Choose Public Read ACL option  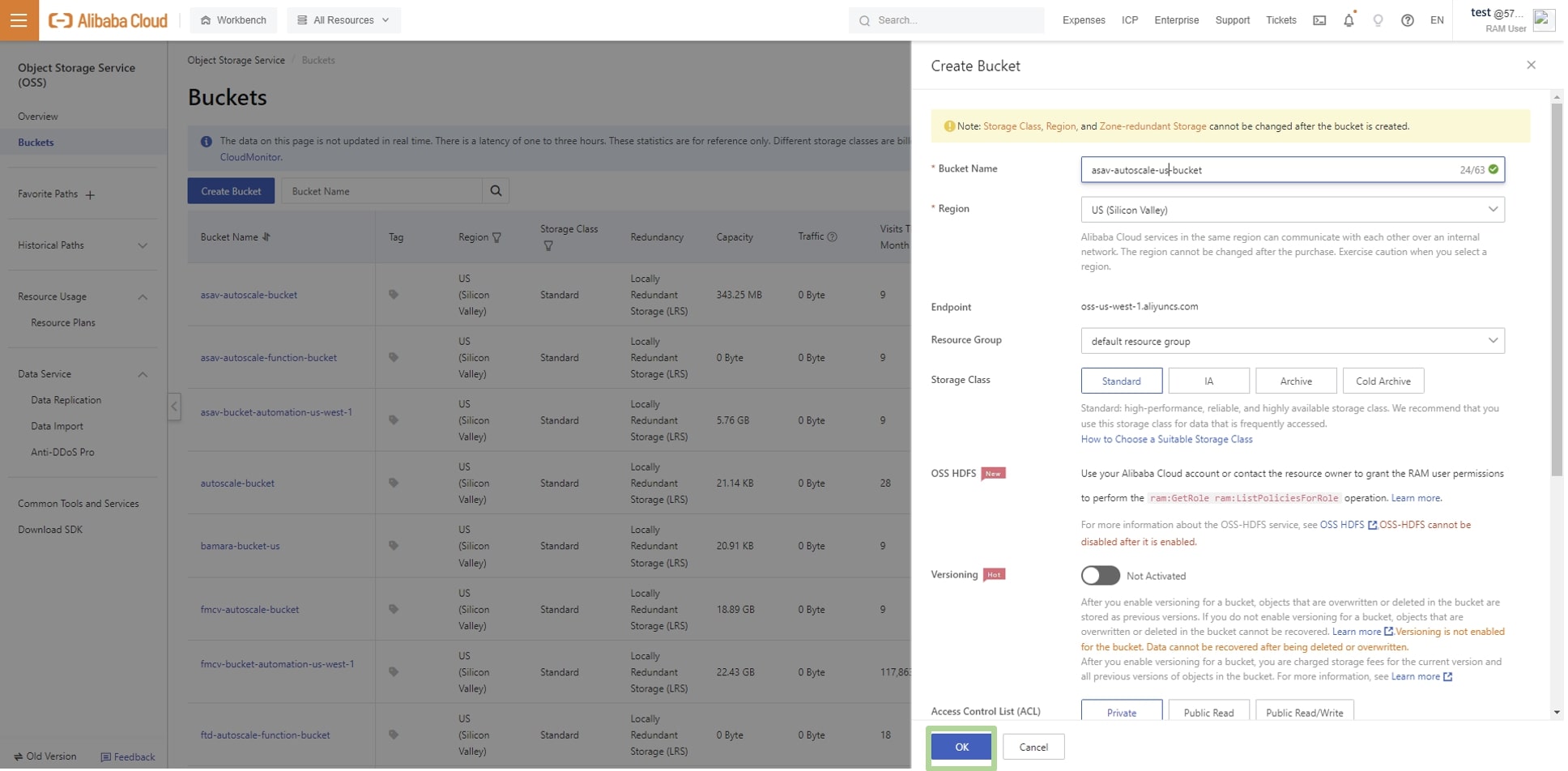coord(1208,711)
